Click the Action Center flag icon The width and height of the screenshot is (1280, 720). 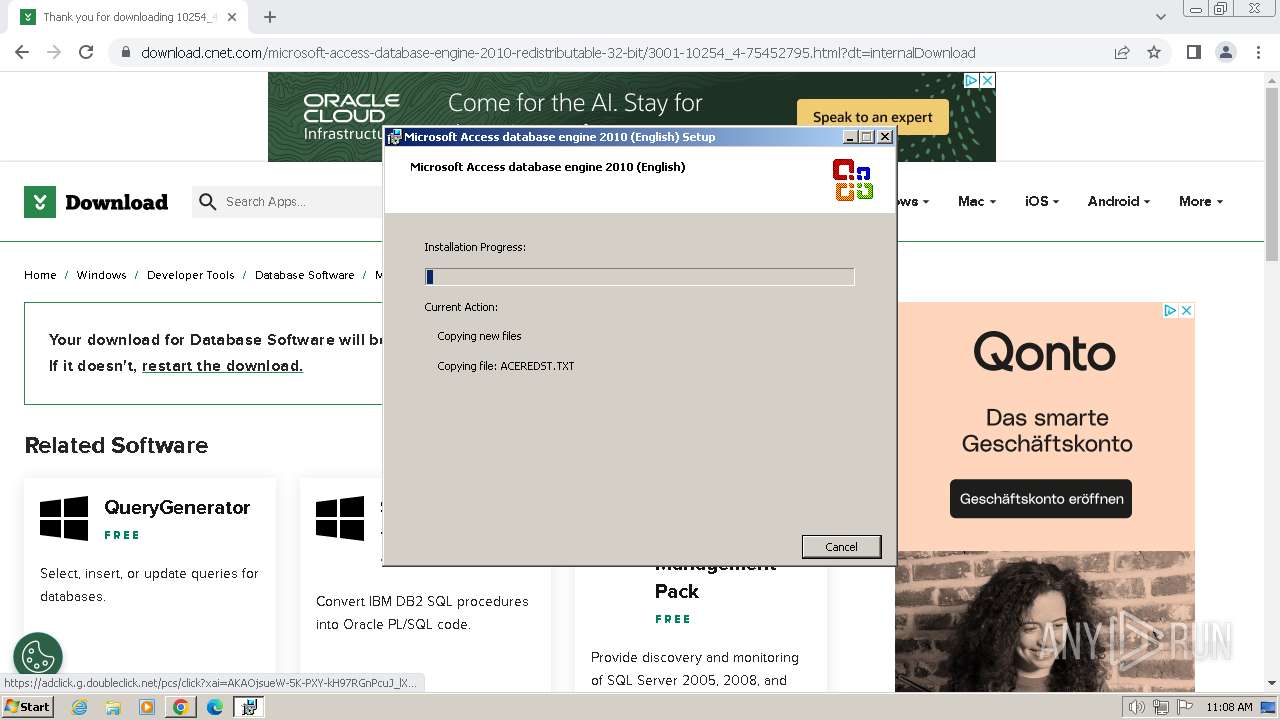click(x=1184, y=707)
